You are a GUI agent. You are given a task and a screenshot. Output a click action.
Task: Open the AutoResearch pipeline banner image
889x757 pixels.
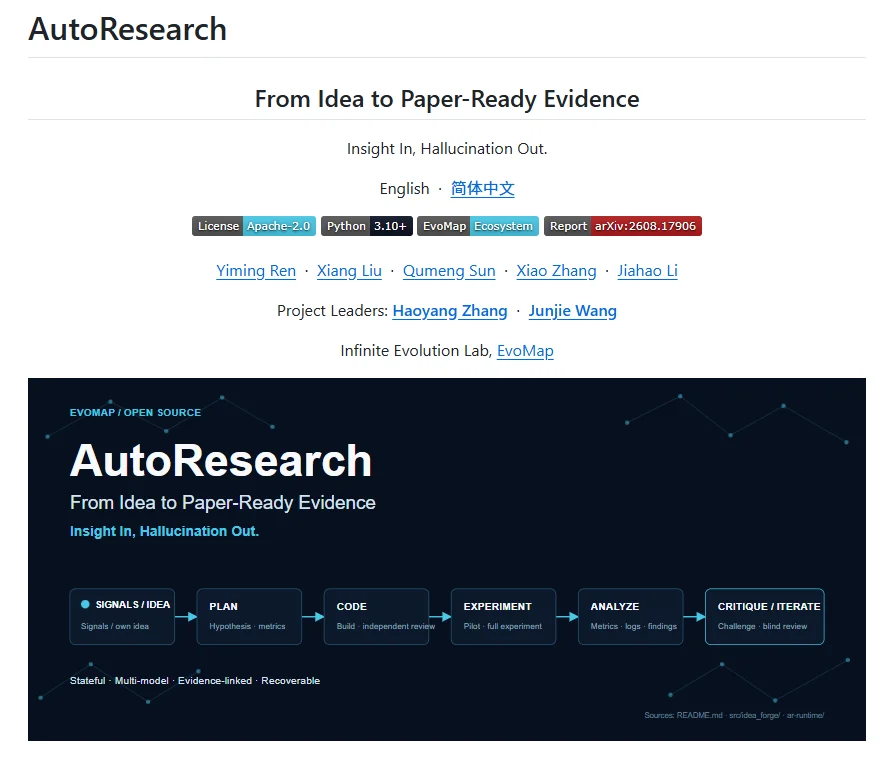tap(447, 559)
